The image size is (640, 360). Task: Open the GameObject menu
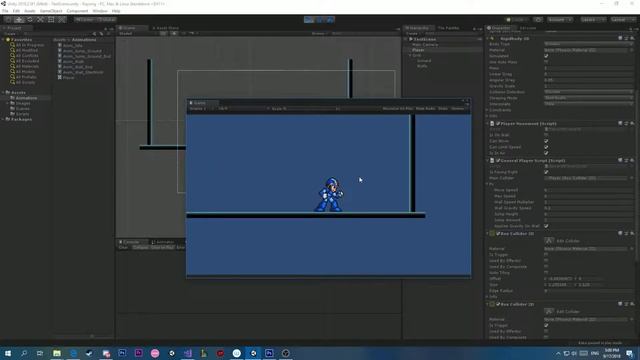tap(51, 11)
